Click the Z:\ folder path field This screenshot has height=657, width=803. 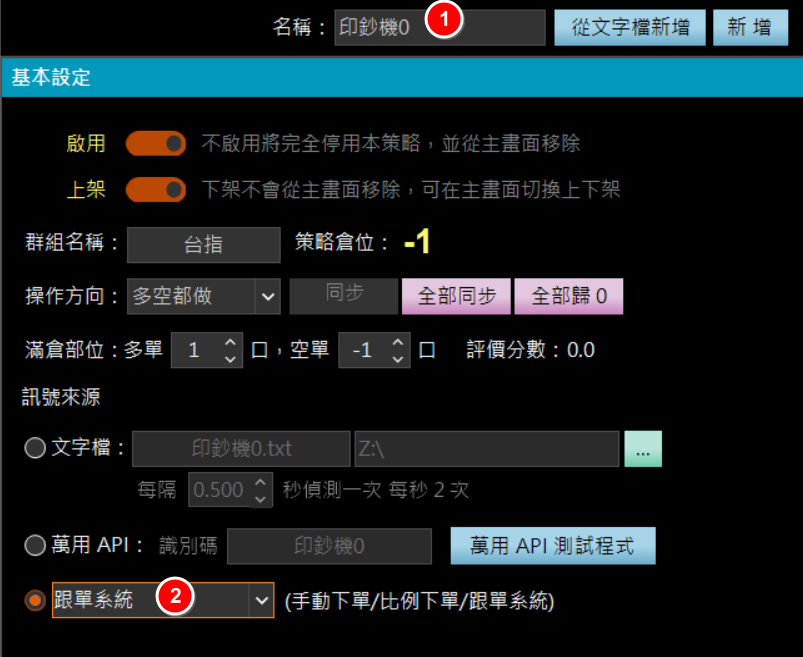point(487,449)
